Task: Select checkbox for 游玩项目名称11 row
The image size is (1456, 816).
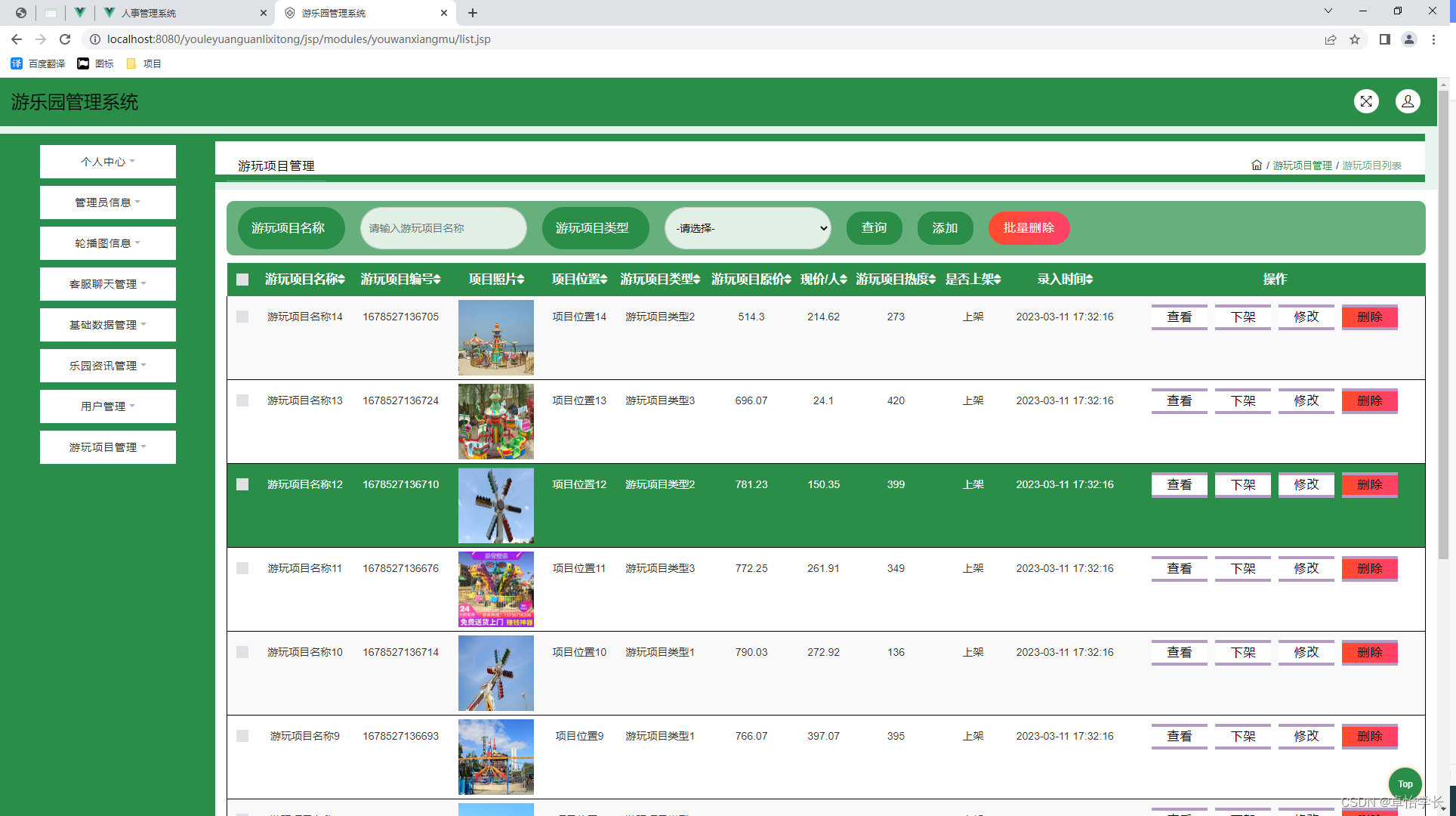Action: coord(242,568)
